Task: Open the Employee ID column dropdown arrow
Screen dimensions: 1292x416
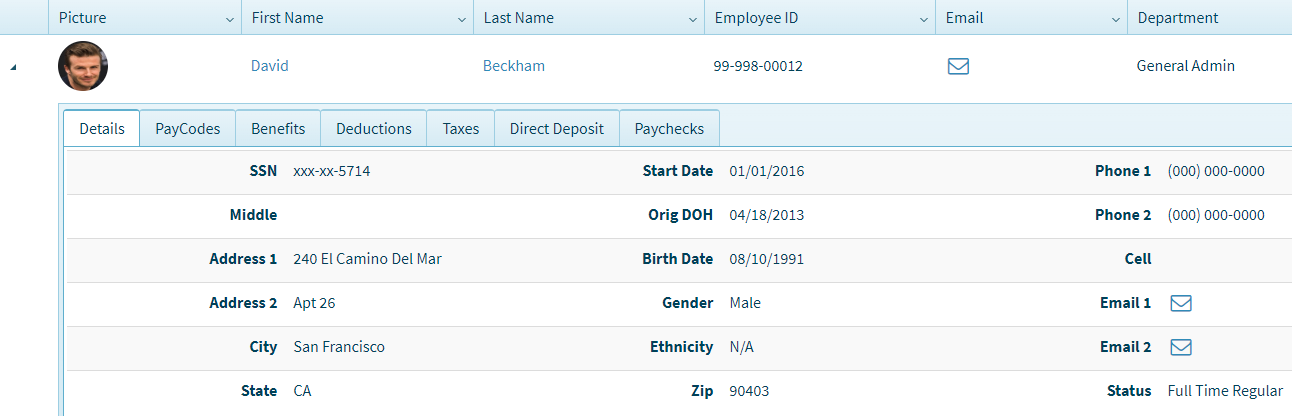Action: point(924,19)
